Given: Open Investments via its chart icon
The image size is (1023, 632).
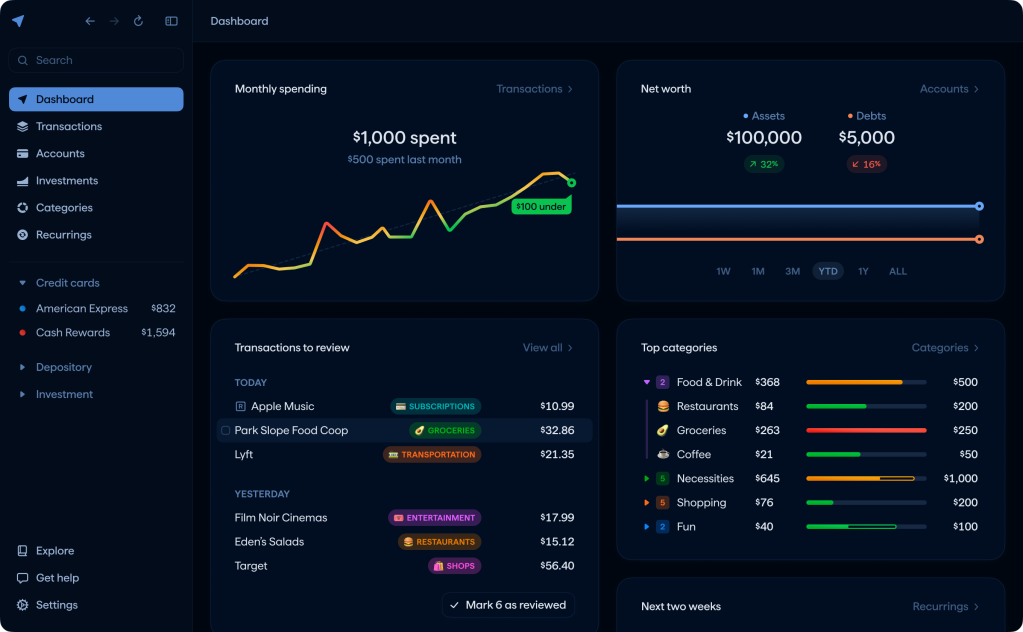Looking at the screenshot, I should (x=24, y=180).
